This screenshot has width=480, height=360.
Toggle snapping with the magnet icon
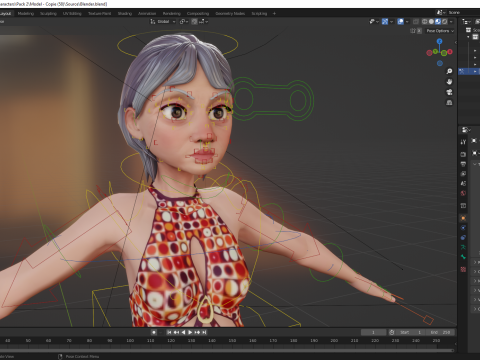tap(194, 22)
